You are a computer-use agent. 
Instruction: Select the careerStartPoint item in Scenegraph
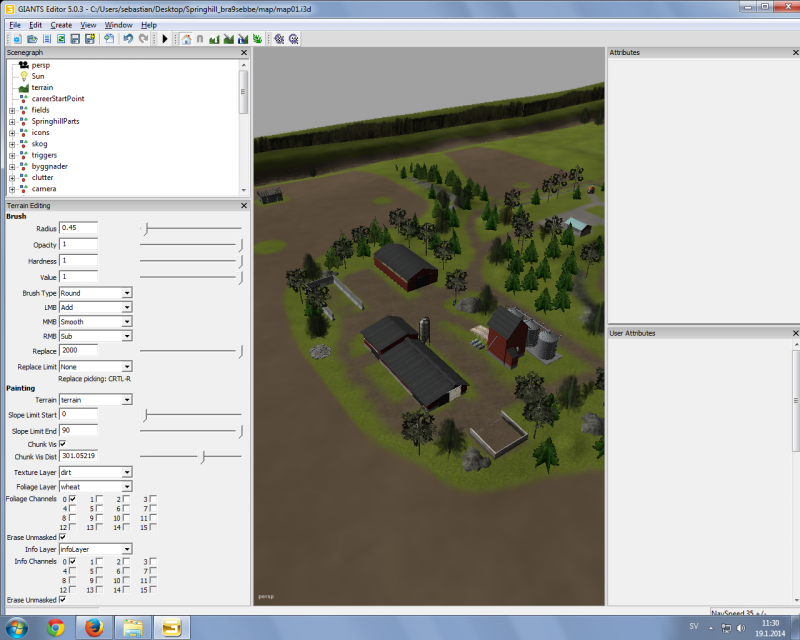coord(57,99)
